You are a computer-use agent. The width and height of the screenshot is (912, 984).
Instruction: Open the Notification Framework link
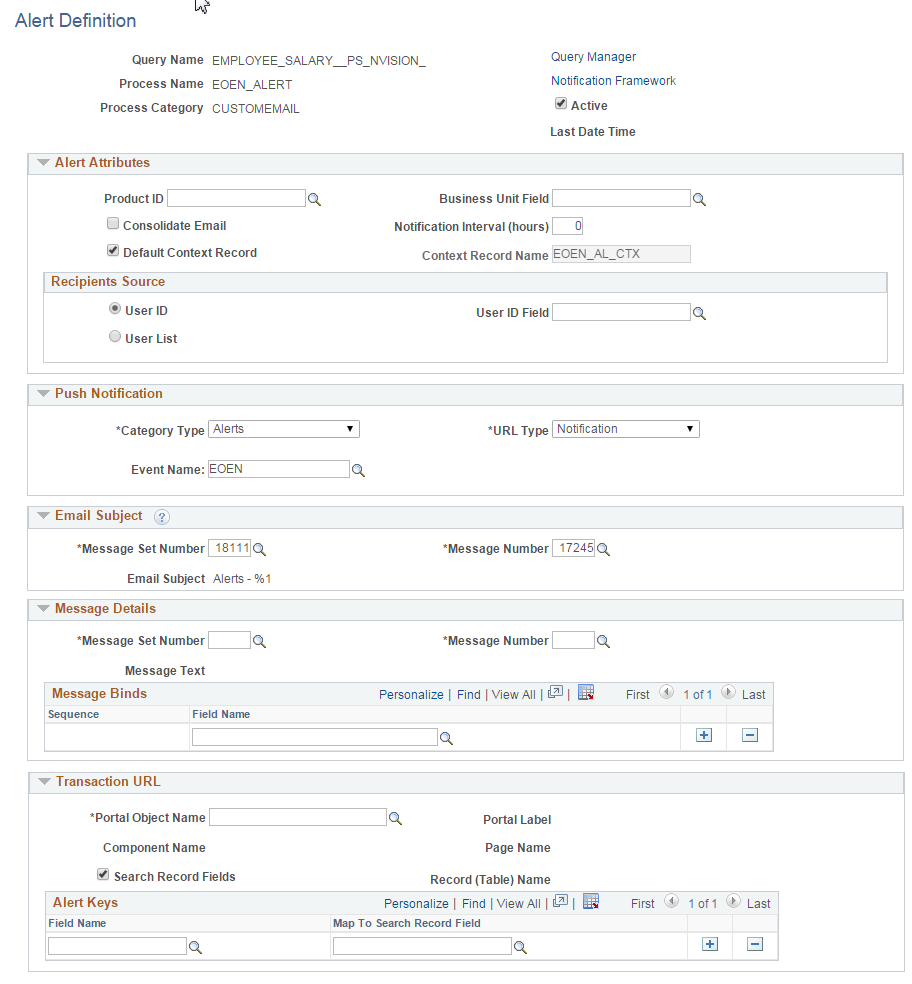click(613, 81)
